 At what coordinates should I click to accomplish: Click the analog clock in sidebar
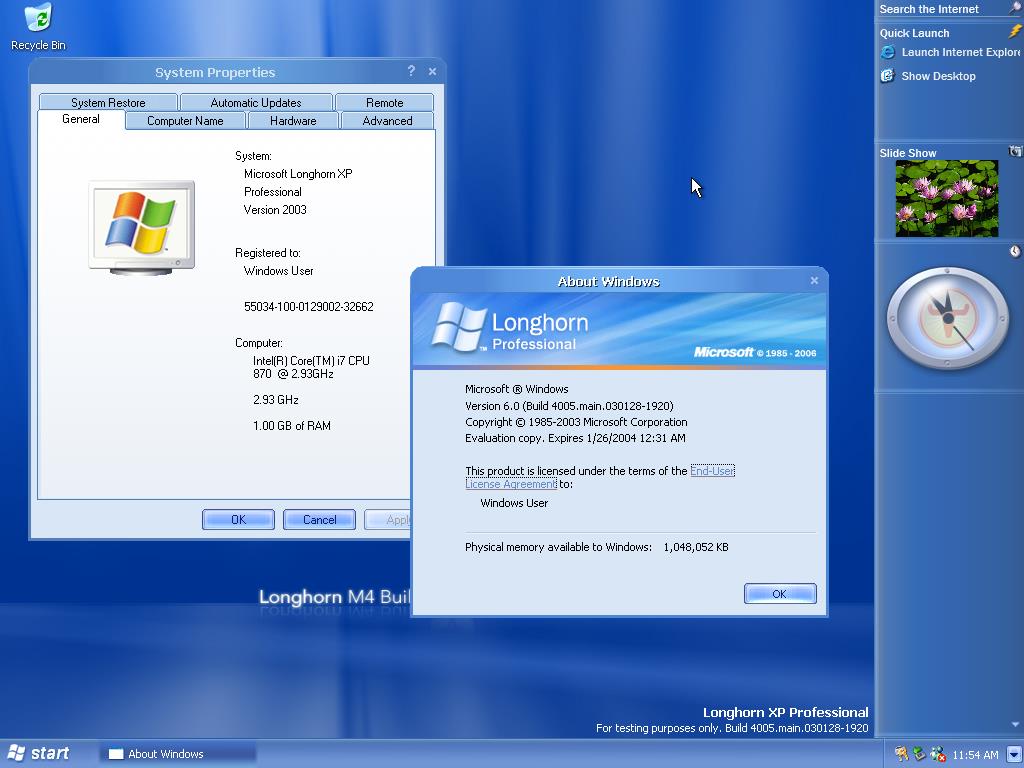pyautogui.click(x=948, y=318)
